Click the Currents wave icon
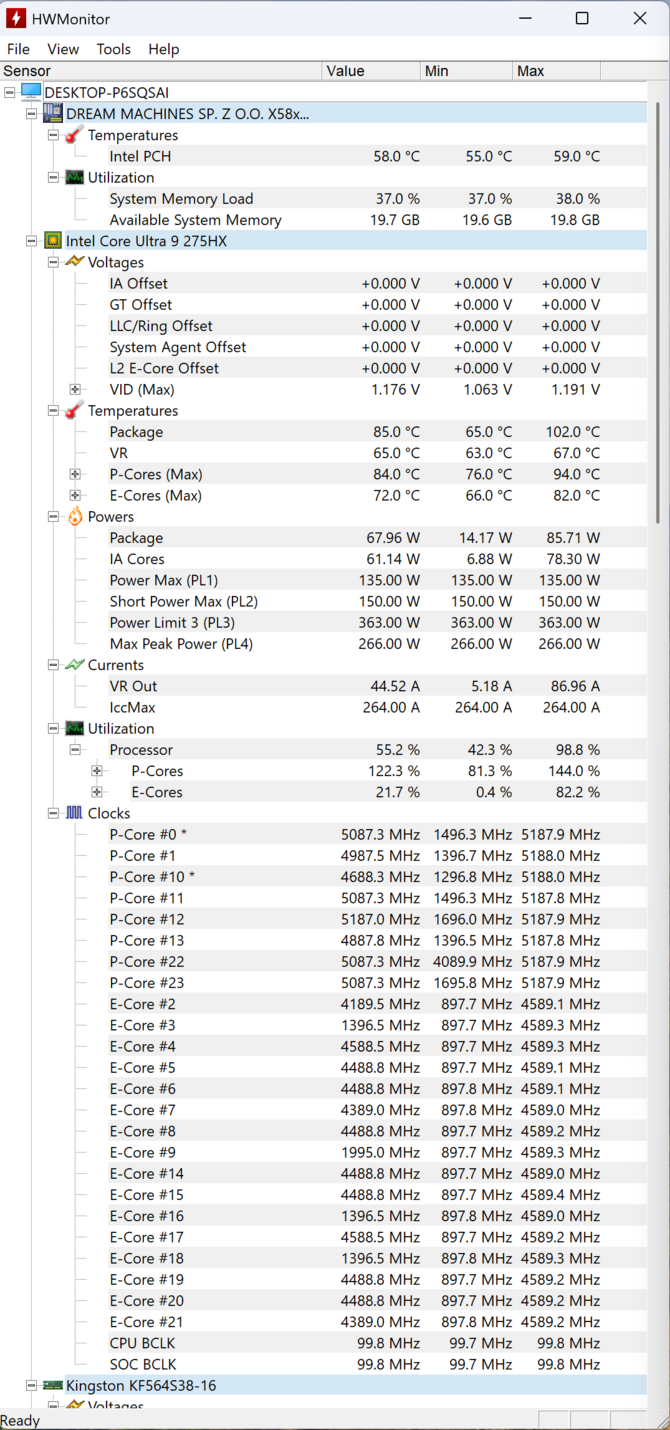Viewport: 670px width, 1430px height. pyautogui.click(x=75, y=664)
